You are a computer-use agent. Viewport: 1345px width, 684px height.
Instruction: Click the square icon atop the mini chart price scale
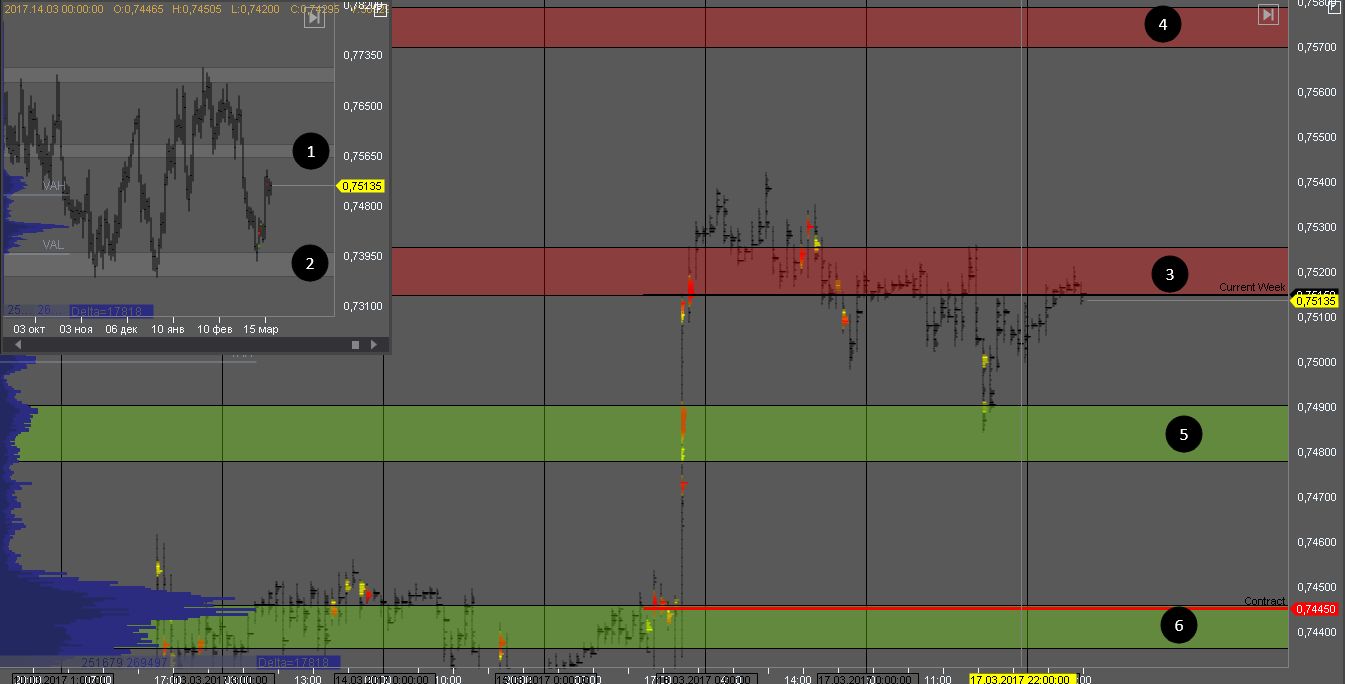pos(380,11)
